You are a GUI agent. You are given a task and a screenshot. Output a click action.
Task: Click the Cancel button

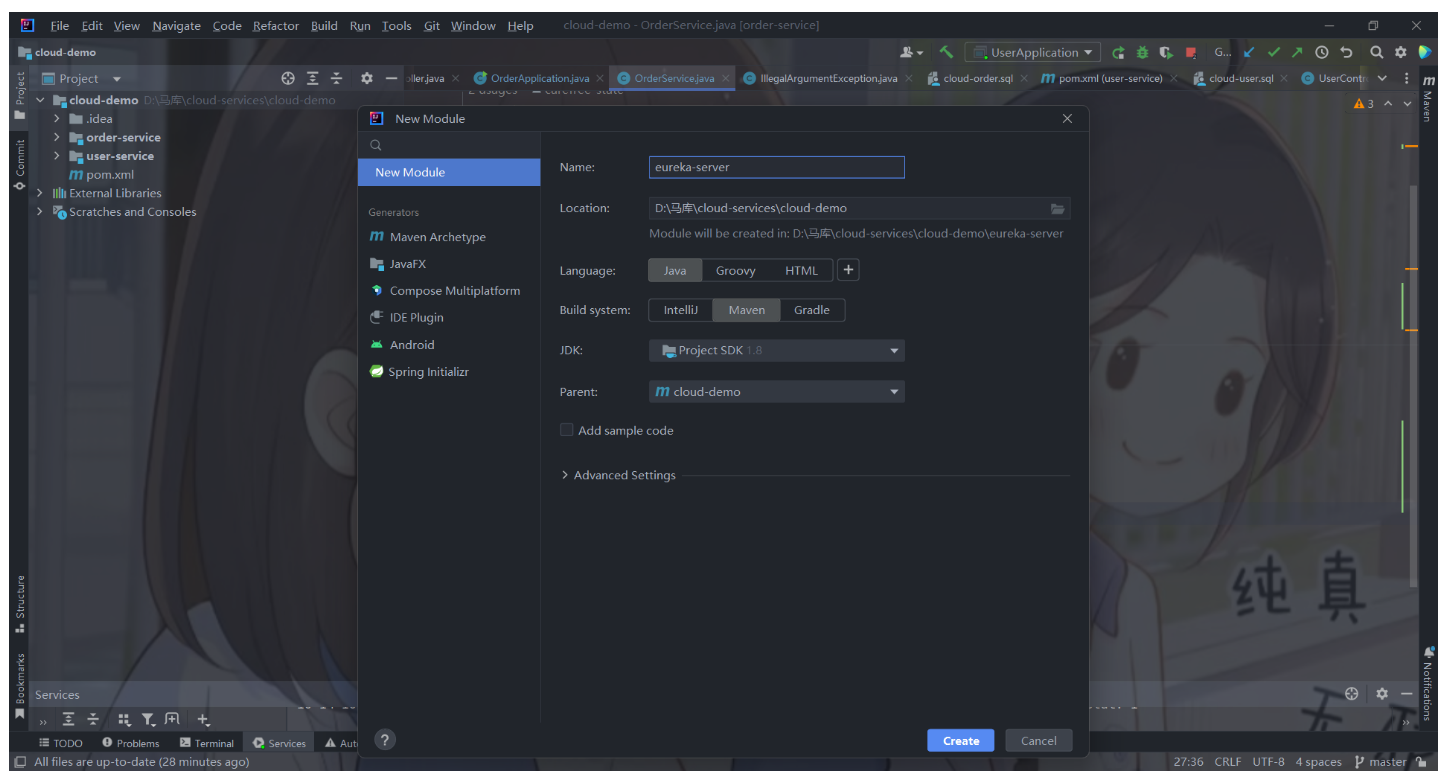[1039, 741]
